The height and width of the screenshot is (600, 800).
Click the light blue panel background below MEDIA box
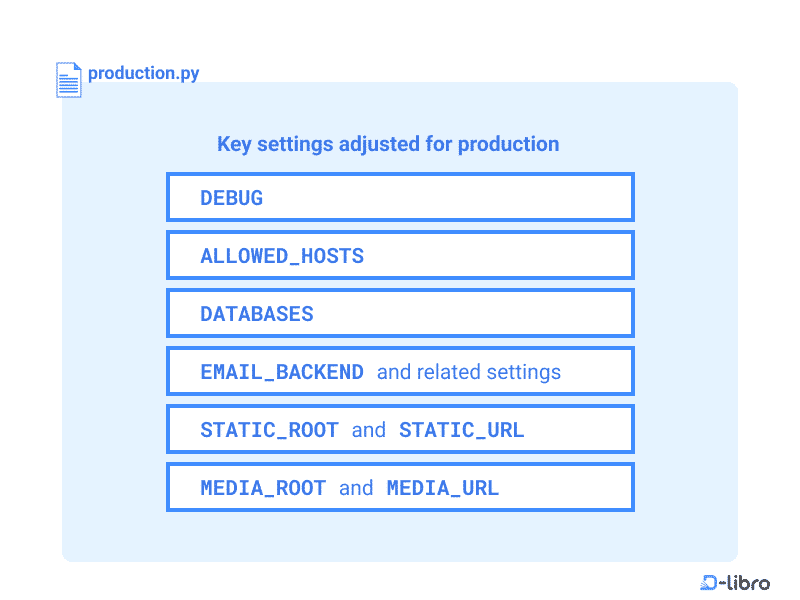pos(400,536)
